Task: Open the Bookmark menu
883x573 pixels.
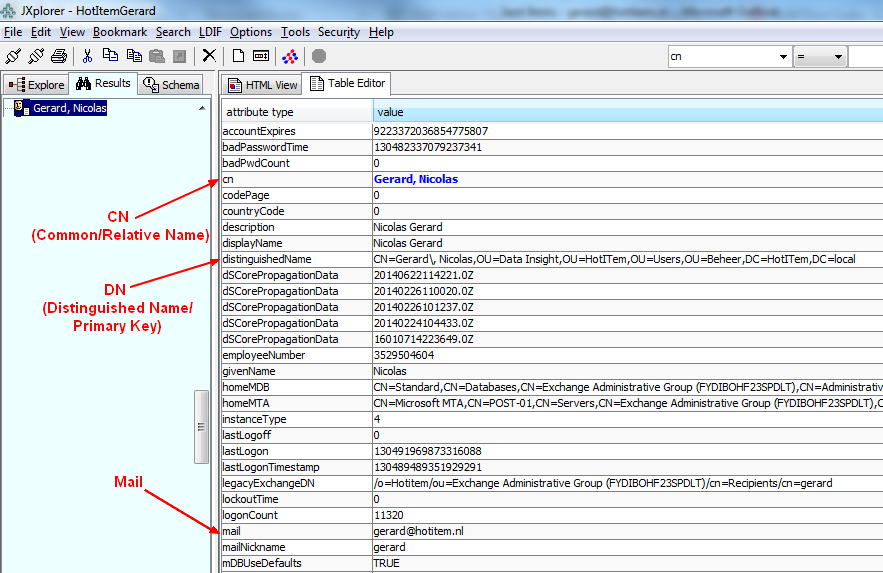Action: tap(120, 32)
